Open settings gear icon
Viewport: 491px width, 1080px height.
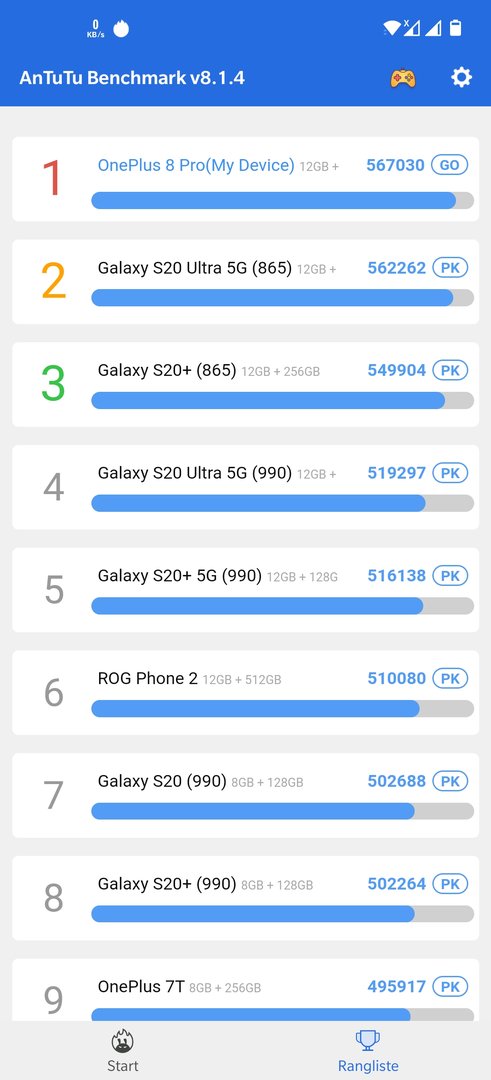[x=461, y=77]
